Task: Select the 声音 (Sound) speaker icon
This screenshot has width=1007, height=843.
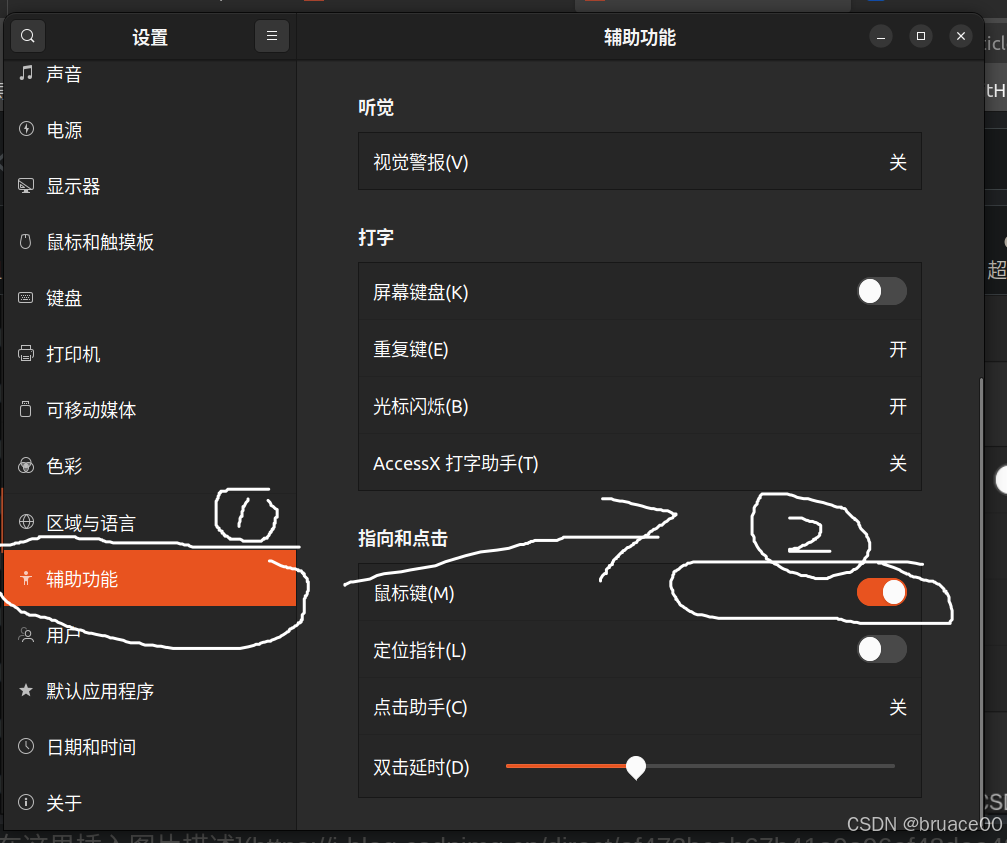Action: pos(26,73)
